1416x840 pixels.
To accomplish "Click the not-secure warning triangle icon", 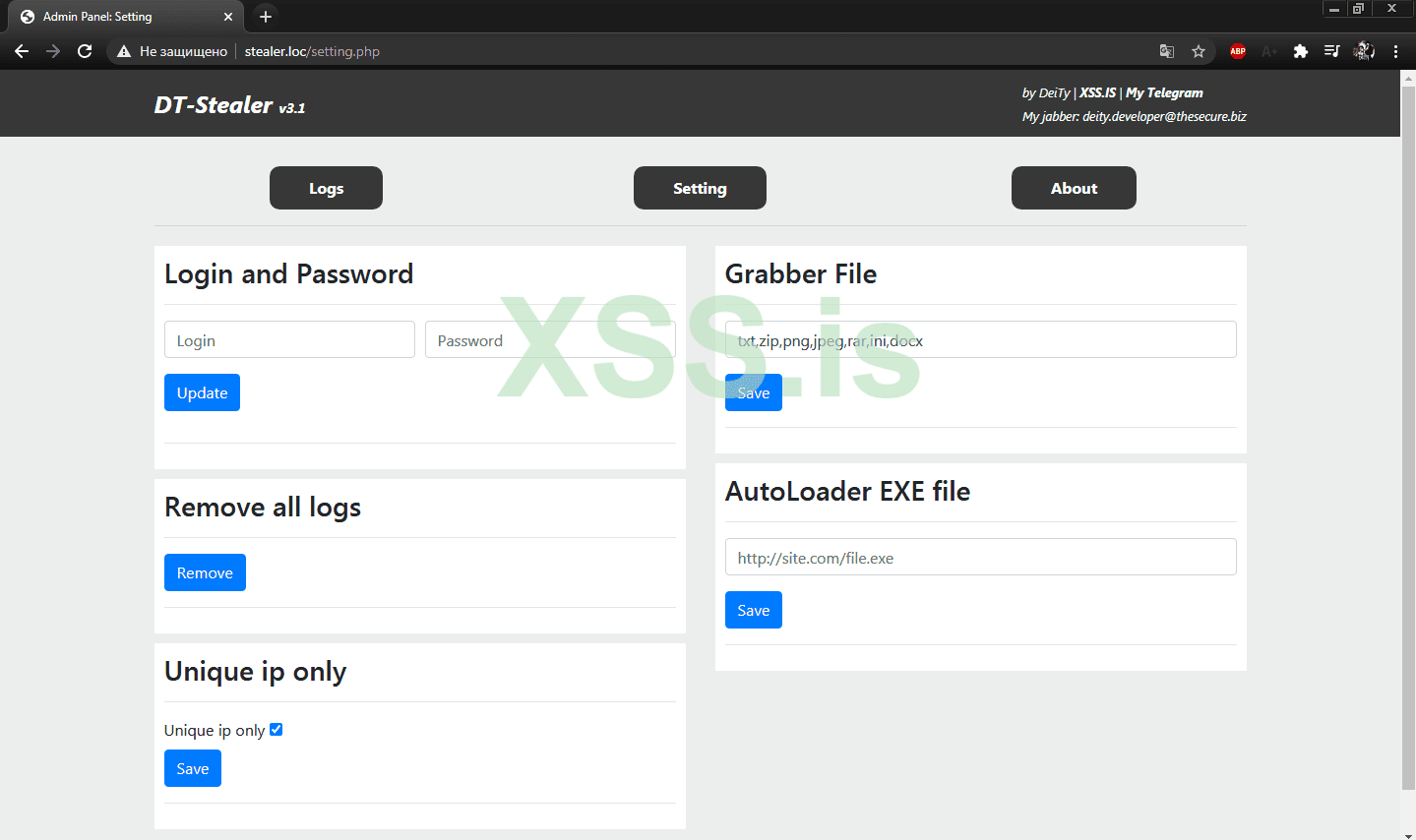I will pos(124,51).
